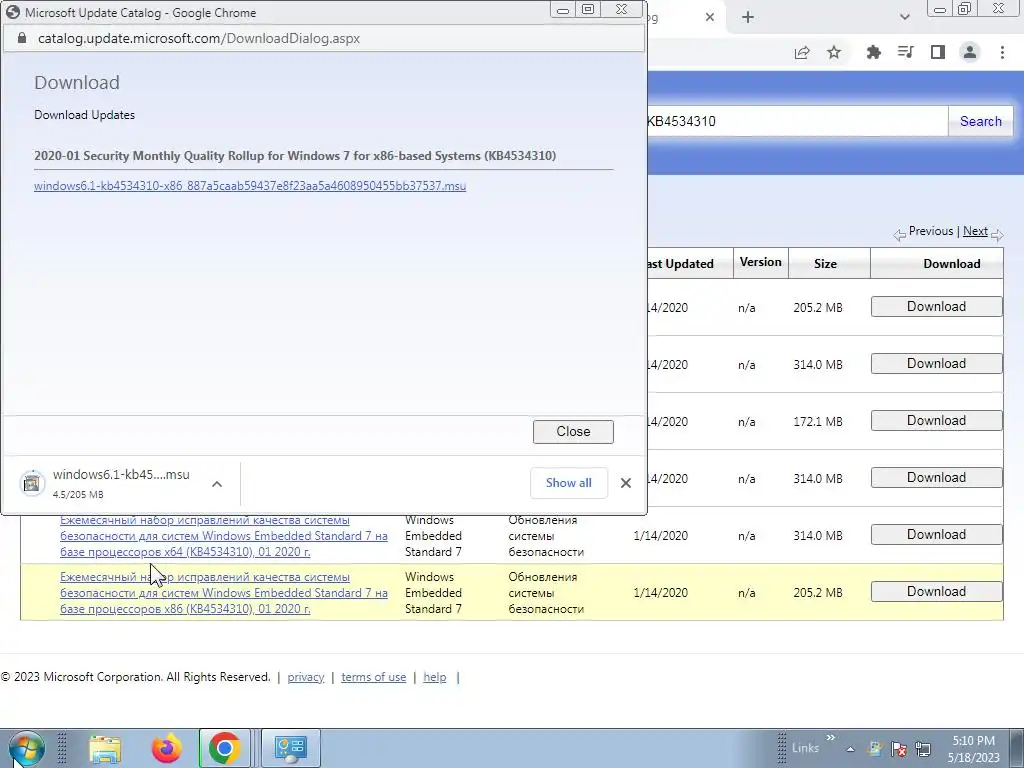The width and height of the screenshot is (1024, 768).
Task: Click the Action Center flag tray icon
Action: (899, 749)
